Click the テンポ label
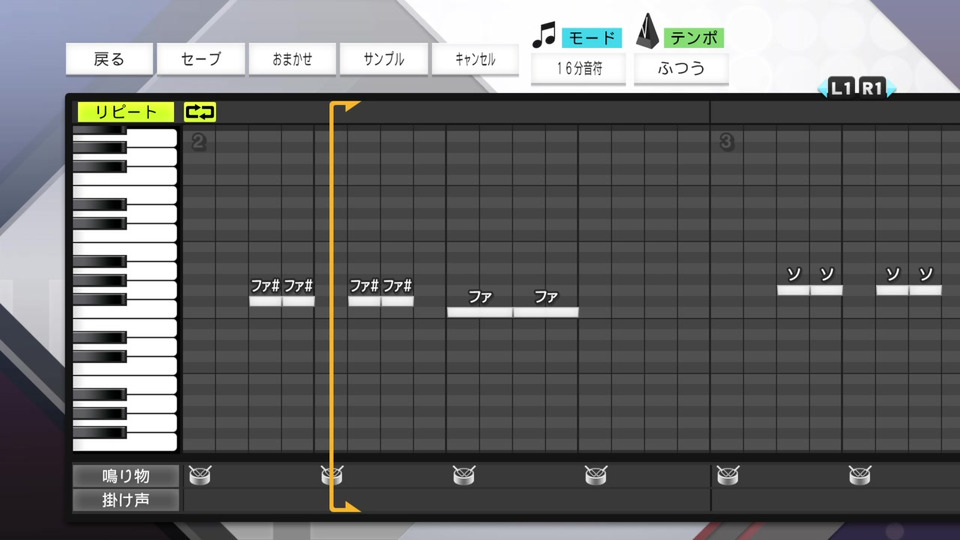 (x=694, y=38)
